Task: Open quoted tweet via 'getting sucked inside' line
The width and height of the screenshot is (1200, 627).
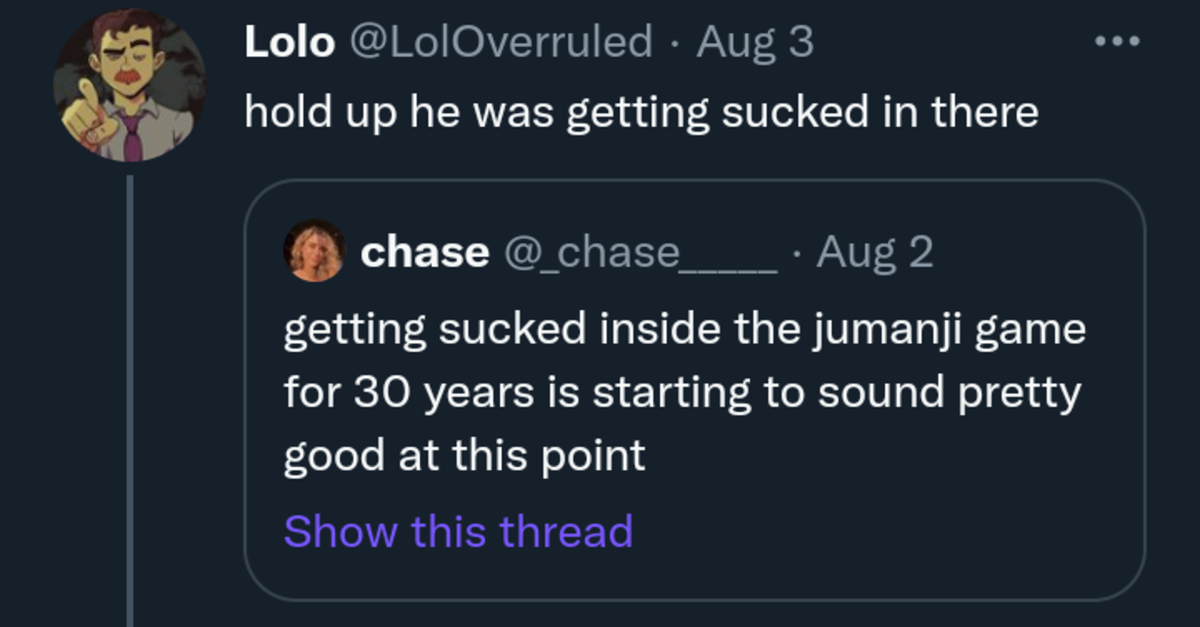Action: pos(685,330)
